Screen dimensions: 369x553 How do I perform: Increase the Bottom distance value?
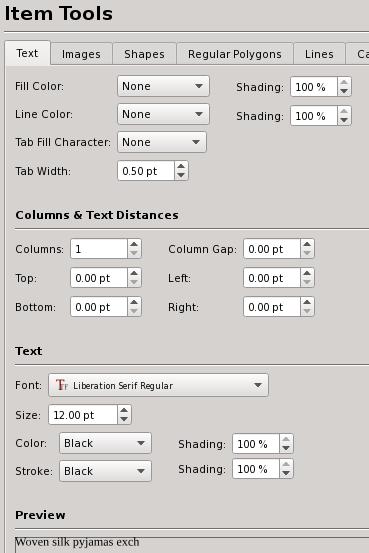(x=134, y=303)
